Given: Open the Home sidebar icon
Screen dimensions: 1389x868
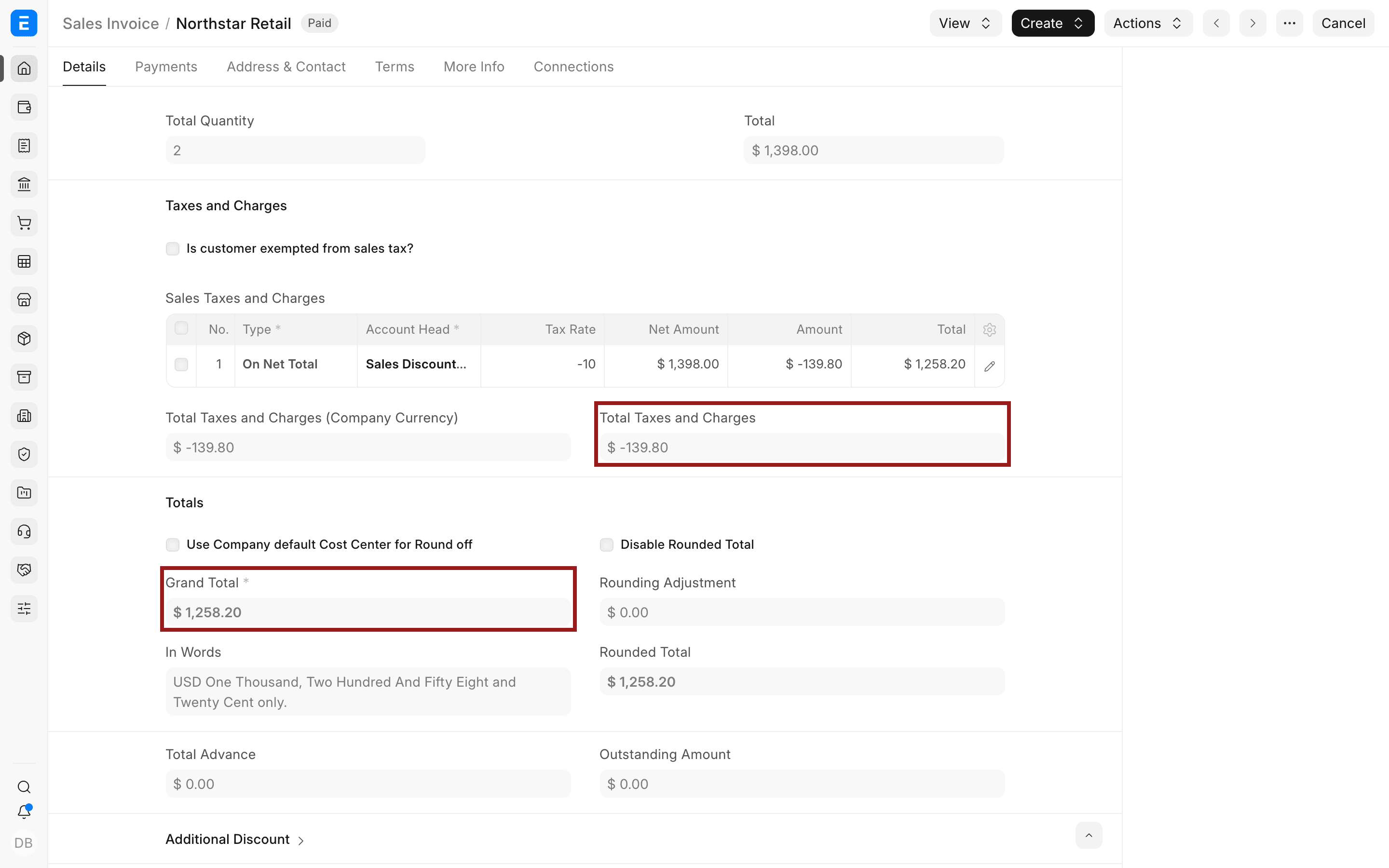Looking at the screenshot, I should tap(24, 68).
